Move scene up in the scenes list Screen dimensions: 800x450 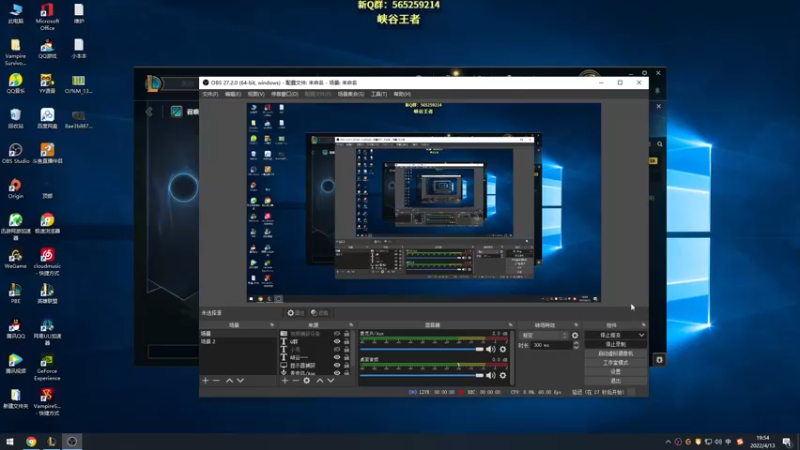[x=229, y=381]
